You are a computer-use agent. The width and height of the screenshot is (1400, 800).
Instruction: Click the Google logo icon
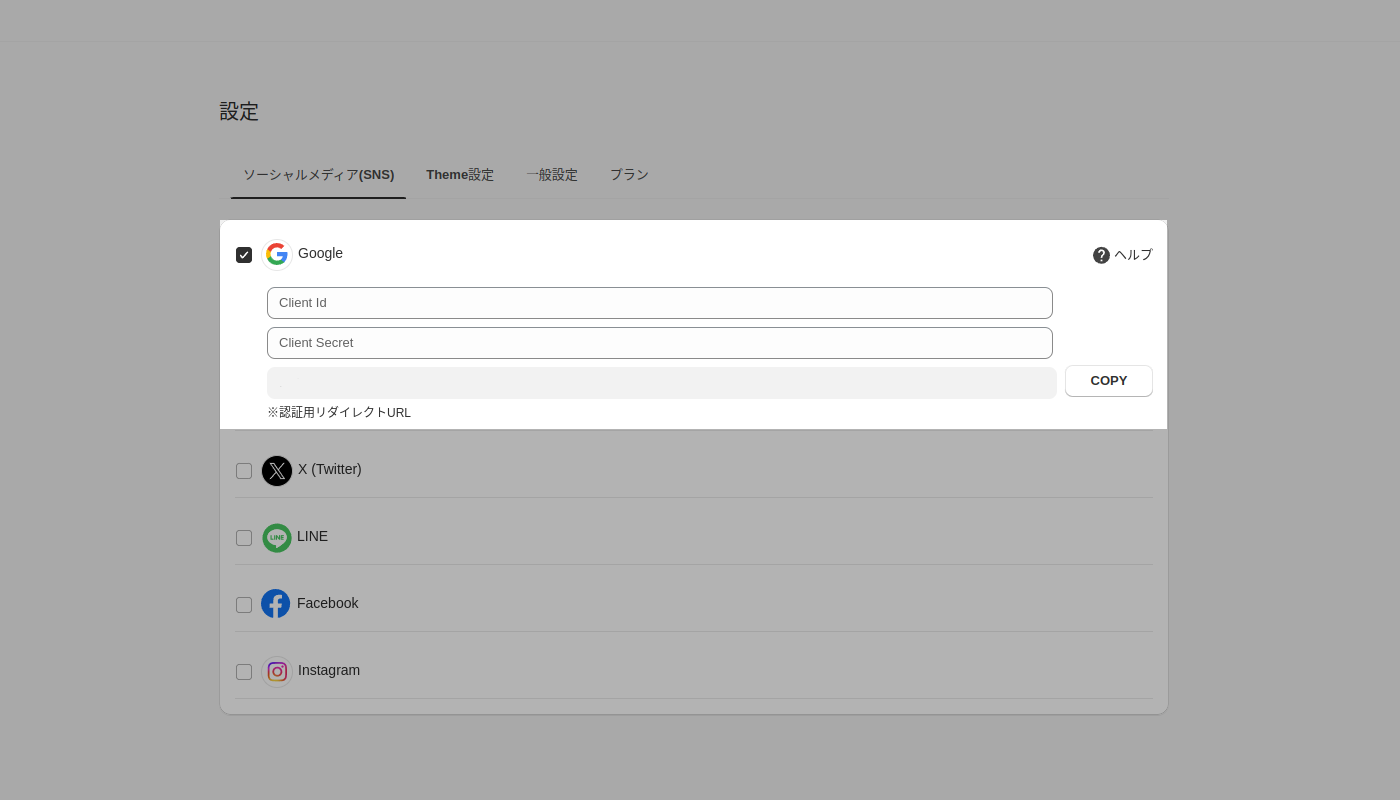click(277, 255)
